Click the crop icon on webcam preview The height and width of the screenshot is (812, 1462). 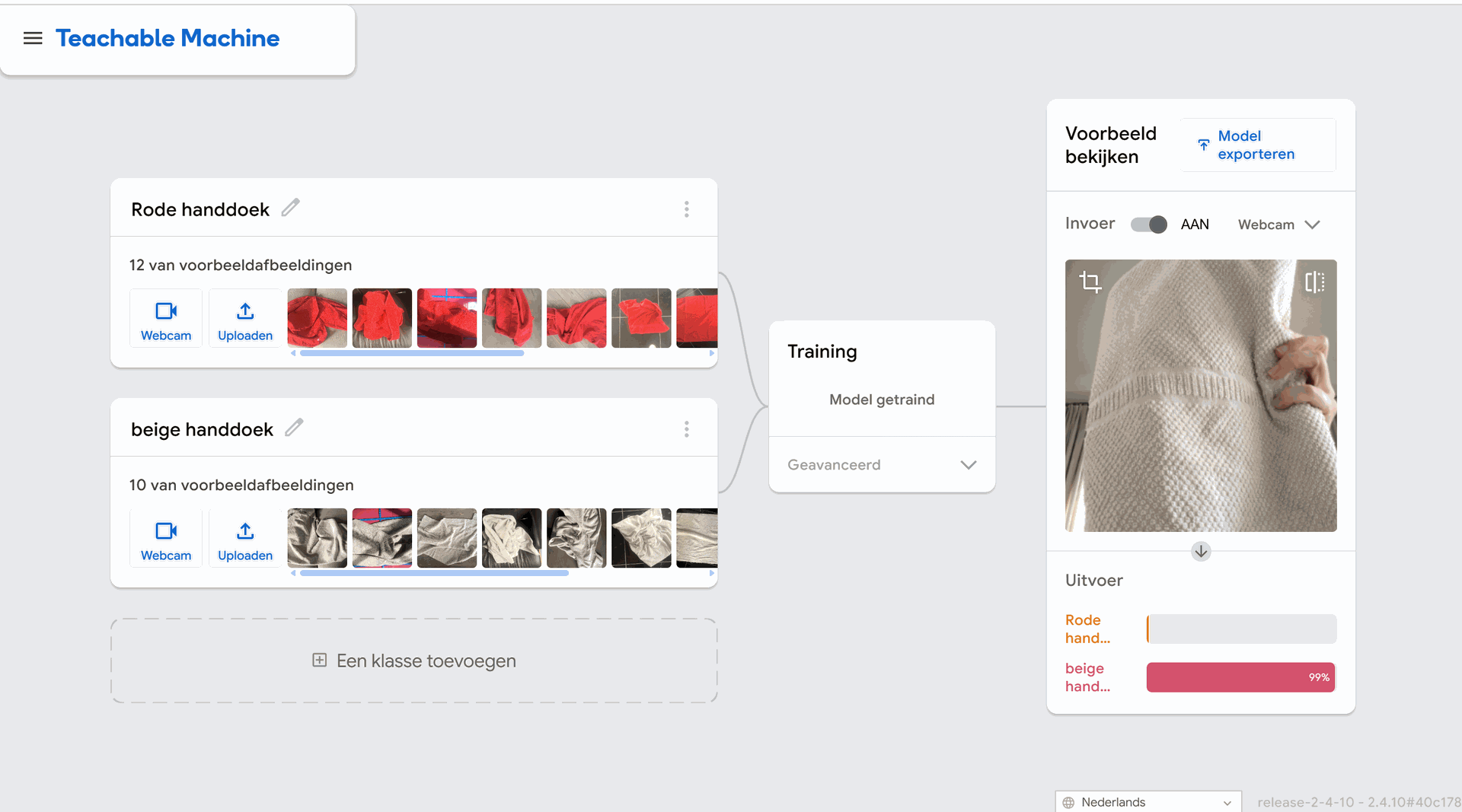click(1090, 282)
